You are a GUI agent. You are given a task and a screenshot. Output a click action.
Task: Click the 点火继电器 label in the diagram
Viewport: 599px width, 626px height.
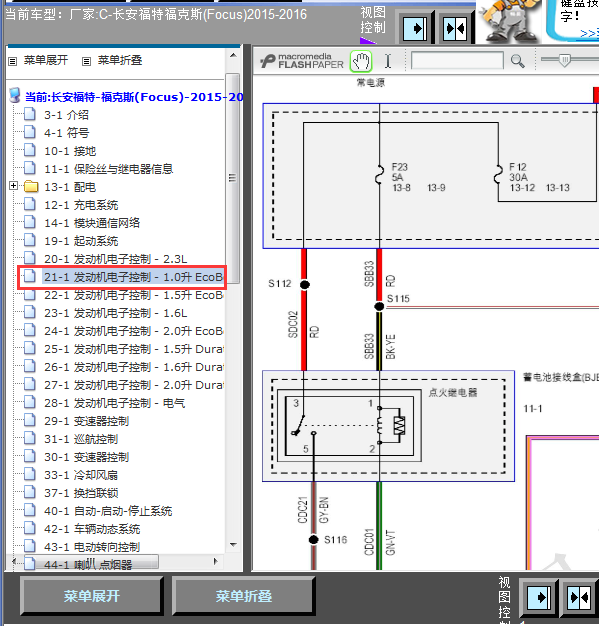tap(453, 392)
